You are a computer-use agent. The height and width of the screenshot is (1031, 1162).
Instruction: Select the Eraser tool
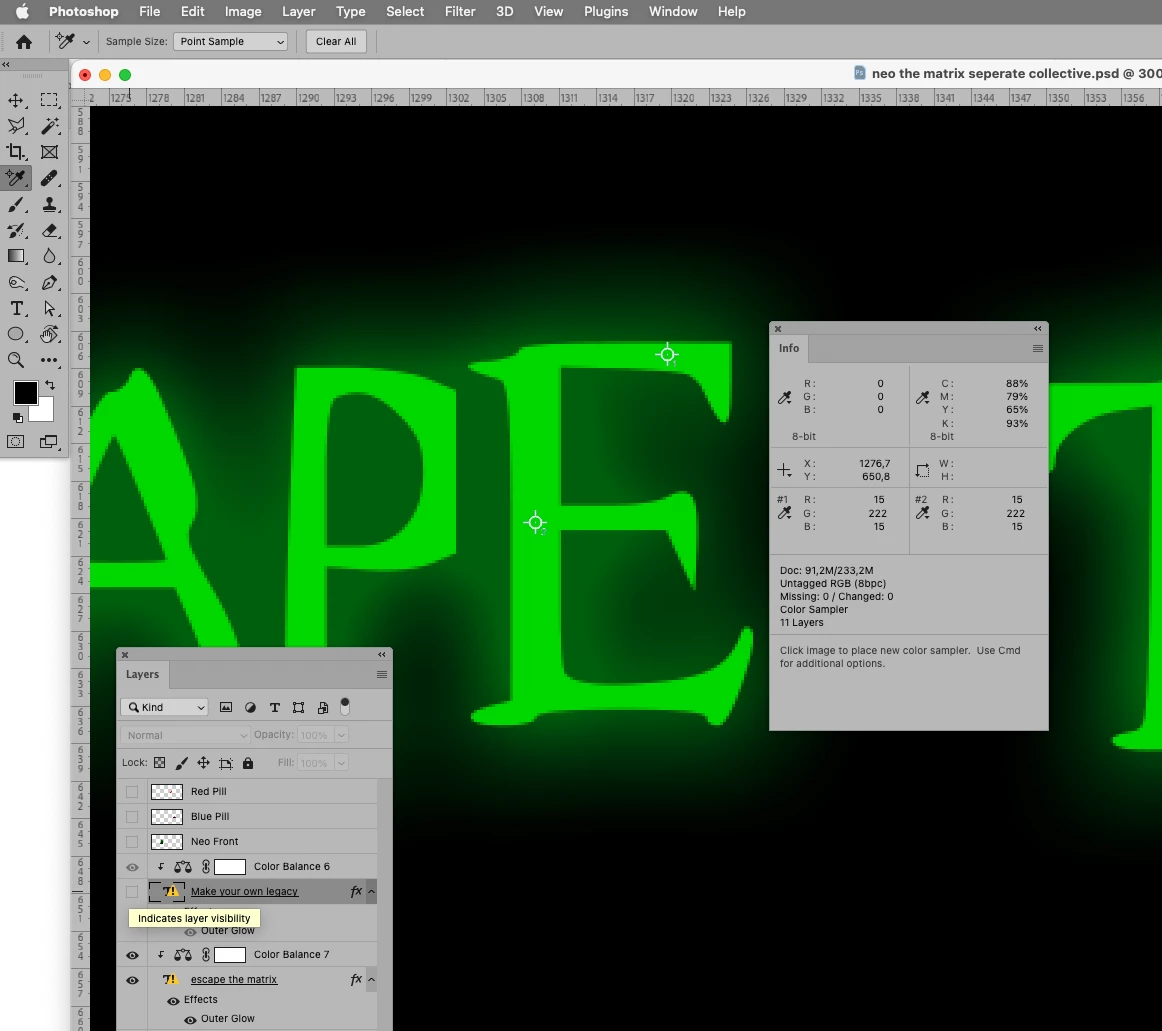tap(49, 231)
